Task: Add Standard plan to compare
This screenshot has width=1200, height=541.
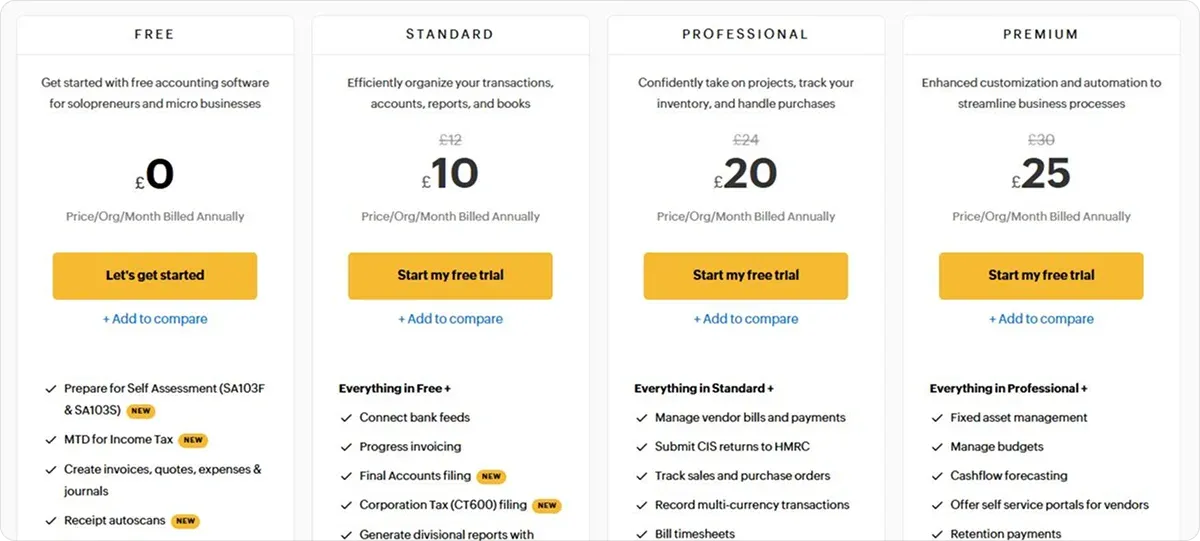Action: pos(450,319)
